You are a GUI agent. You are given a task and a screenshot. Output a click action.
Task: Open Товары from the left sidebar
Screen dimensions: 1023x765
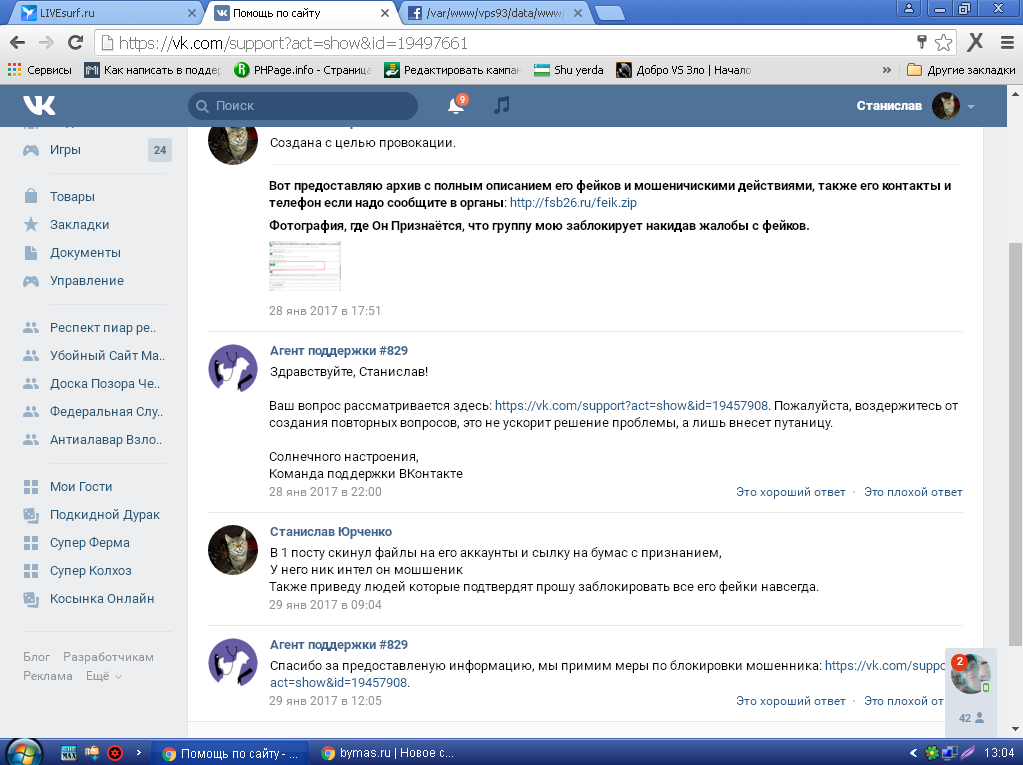coord(72,197)
